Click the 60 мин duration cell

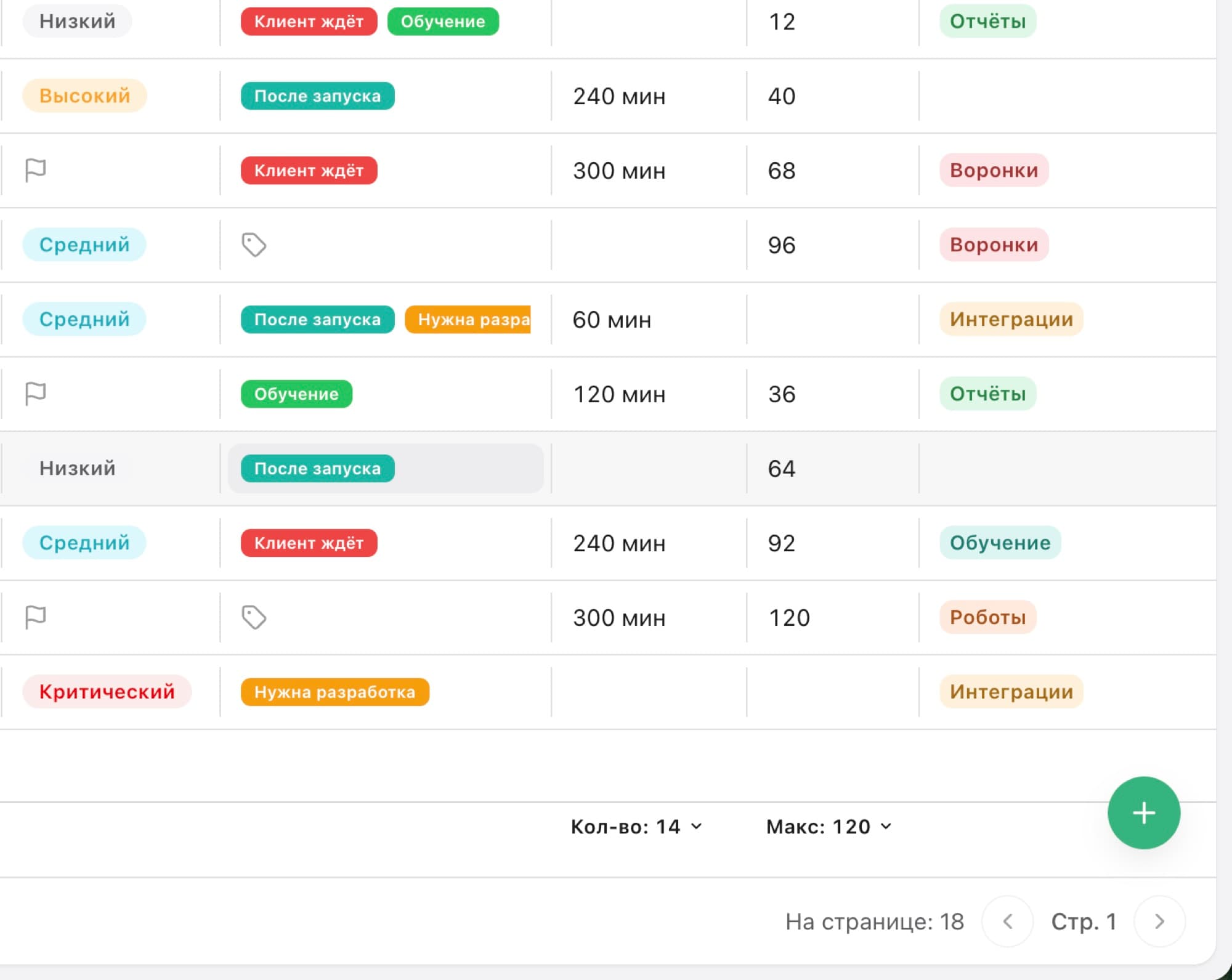click(x=649, y=320)
